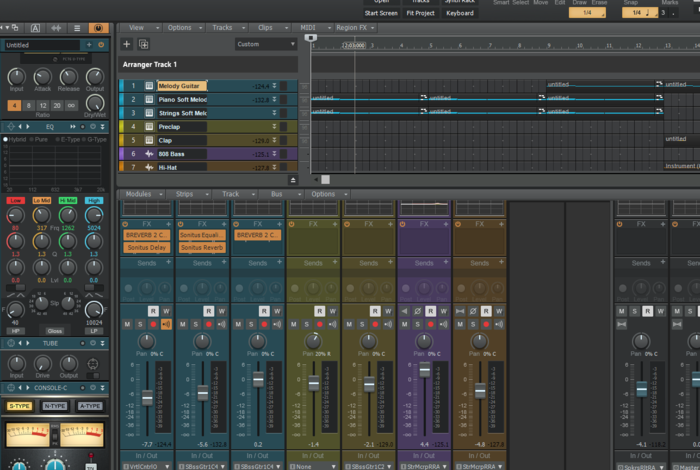
Task: Open the console Modules menu
Action: 142,194
